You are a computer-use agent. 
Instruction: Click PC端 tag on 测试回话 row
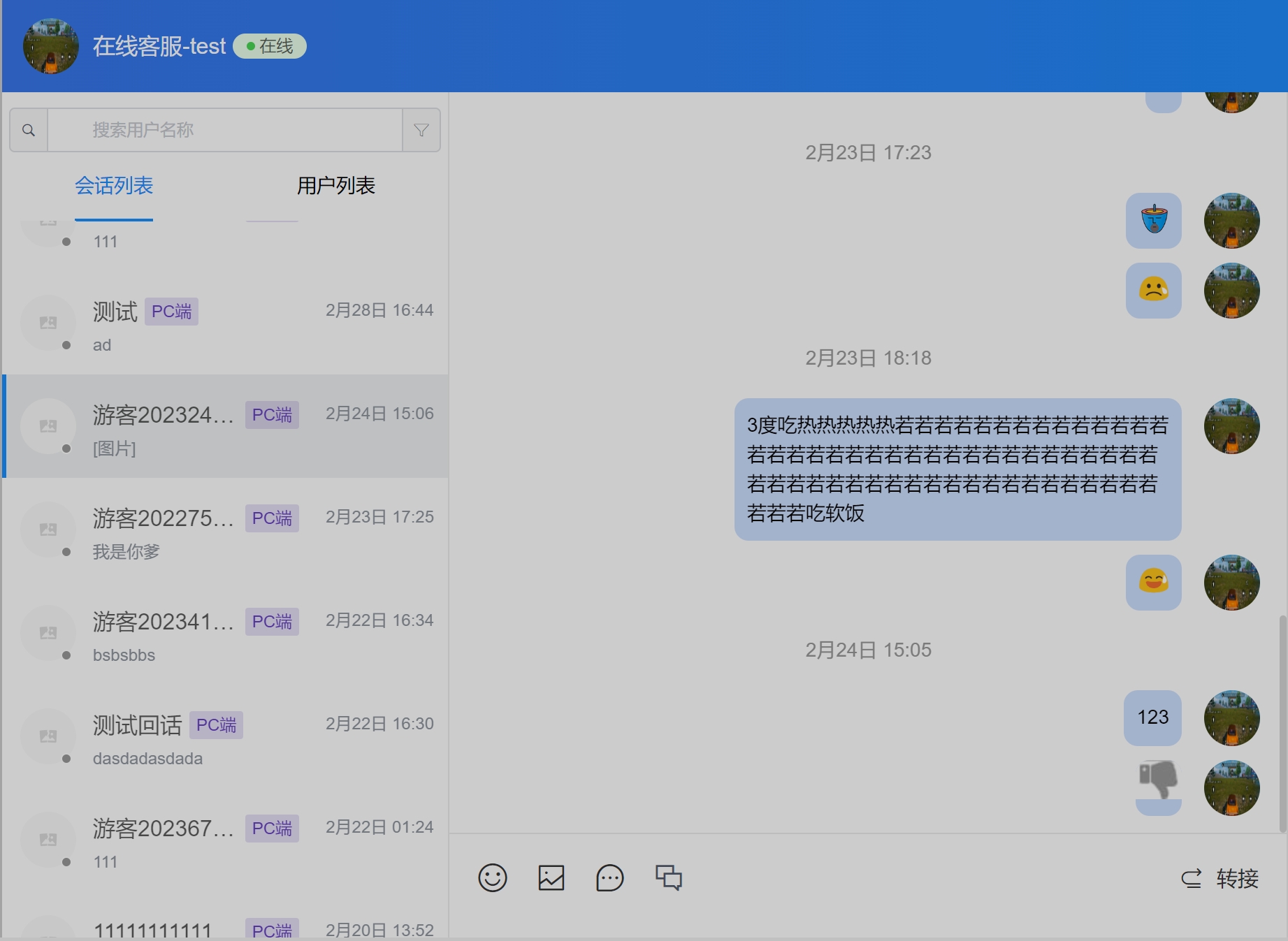tap(216, 725)
